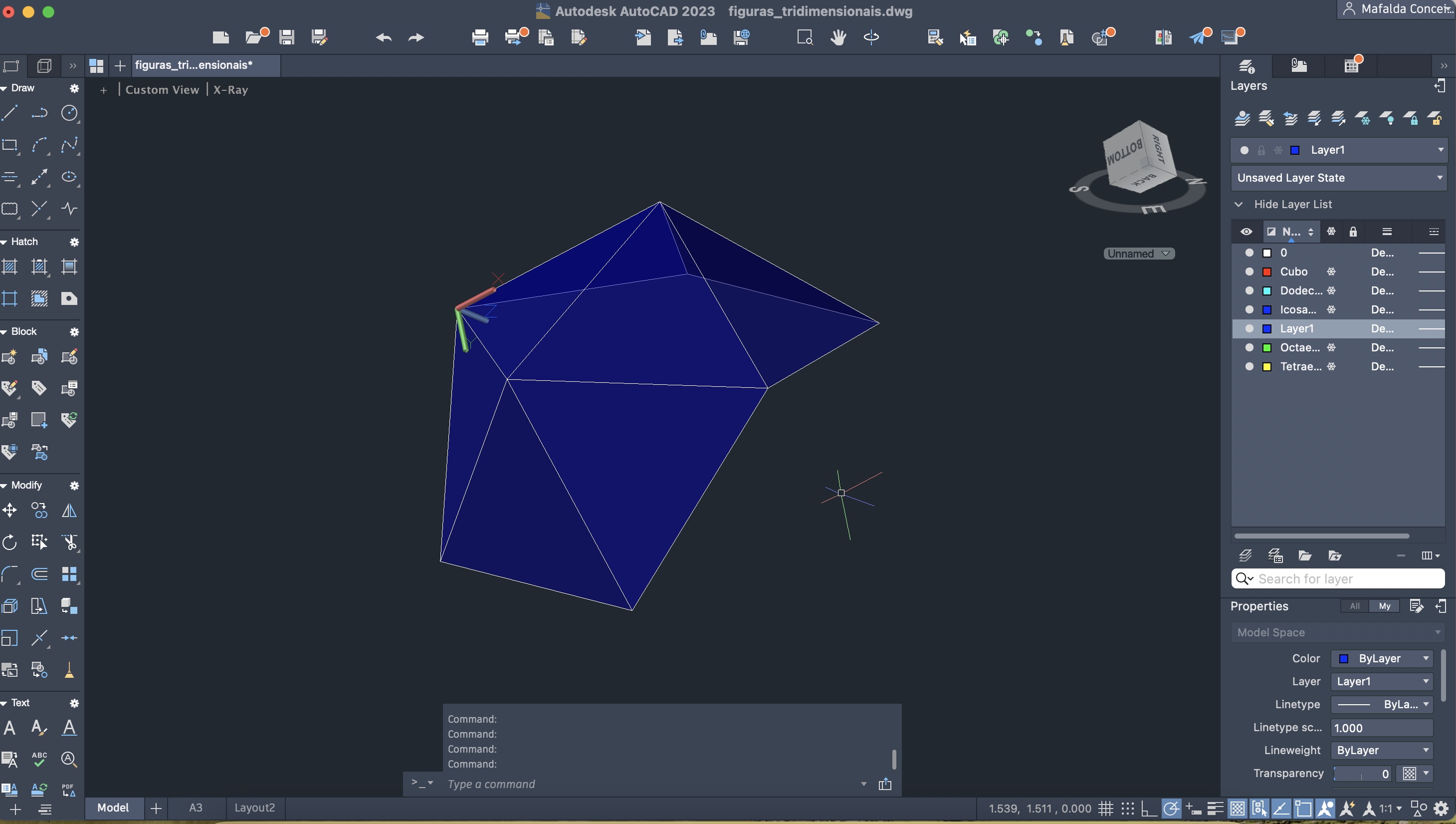Select the Line tool in Draw panel
Image resolution: width=1456 pixels, height=824 pixels.
click(9, 113)
